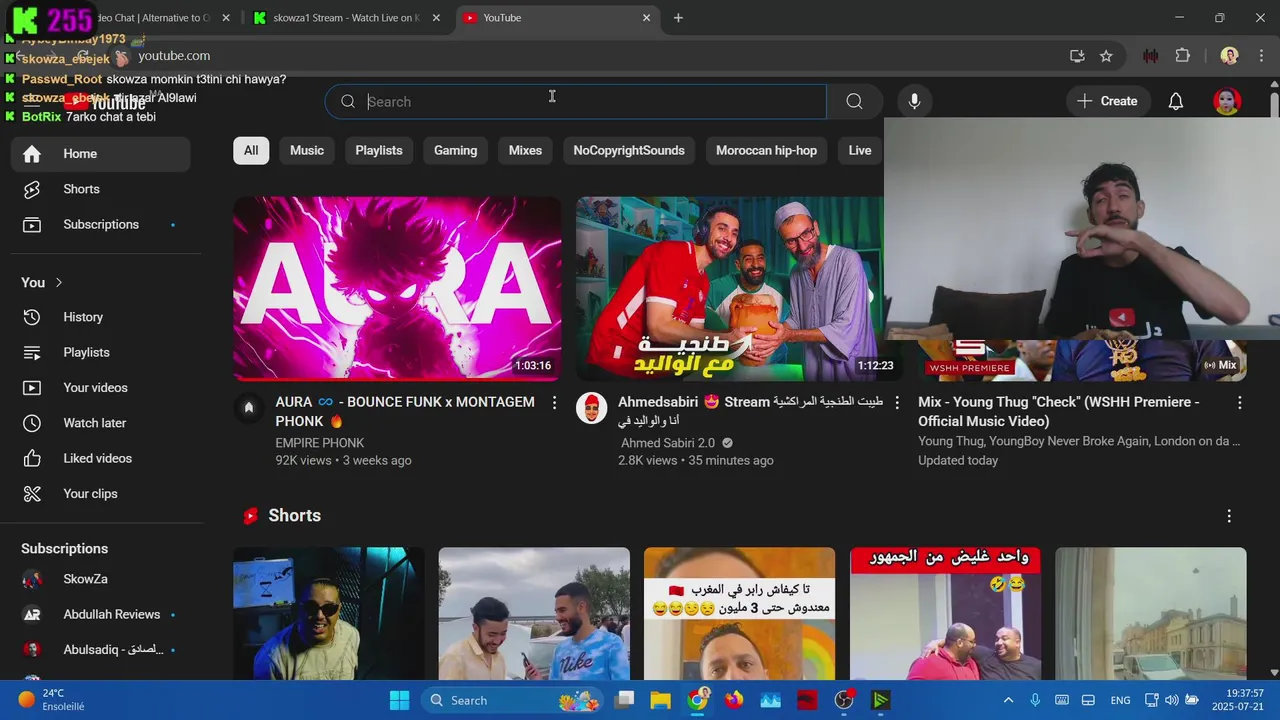Open the clock and date panel
The width and height of the screenshot is (1280, 720).
click(1237, 699)
